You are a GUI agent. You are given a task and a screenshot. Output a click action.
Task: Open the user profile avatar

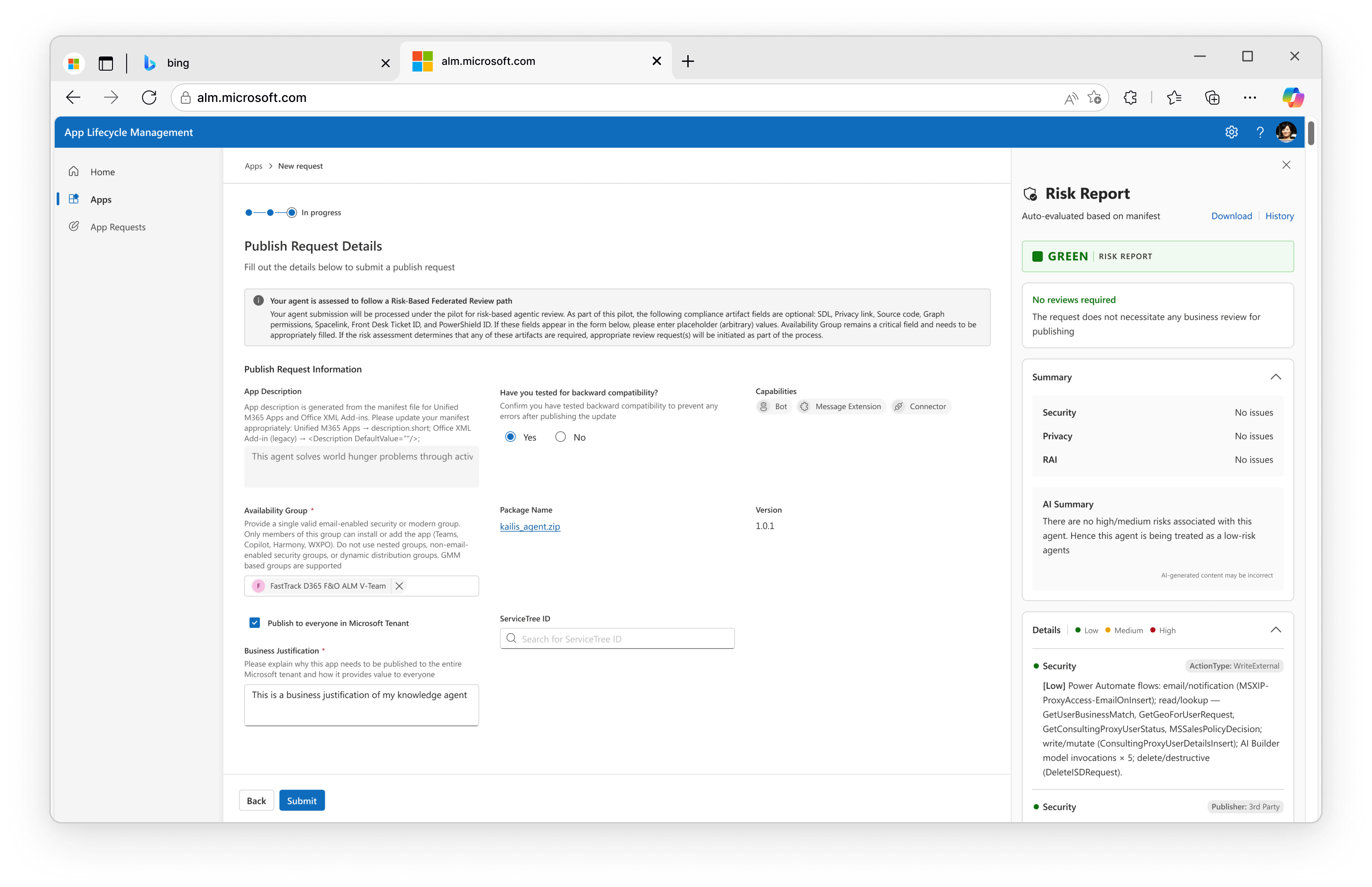pyautogui.click(x=1287, y=132)
